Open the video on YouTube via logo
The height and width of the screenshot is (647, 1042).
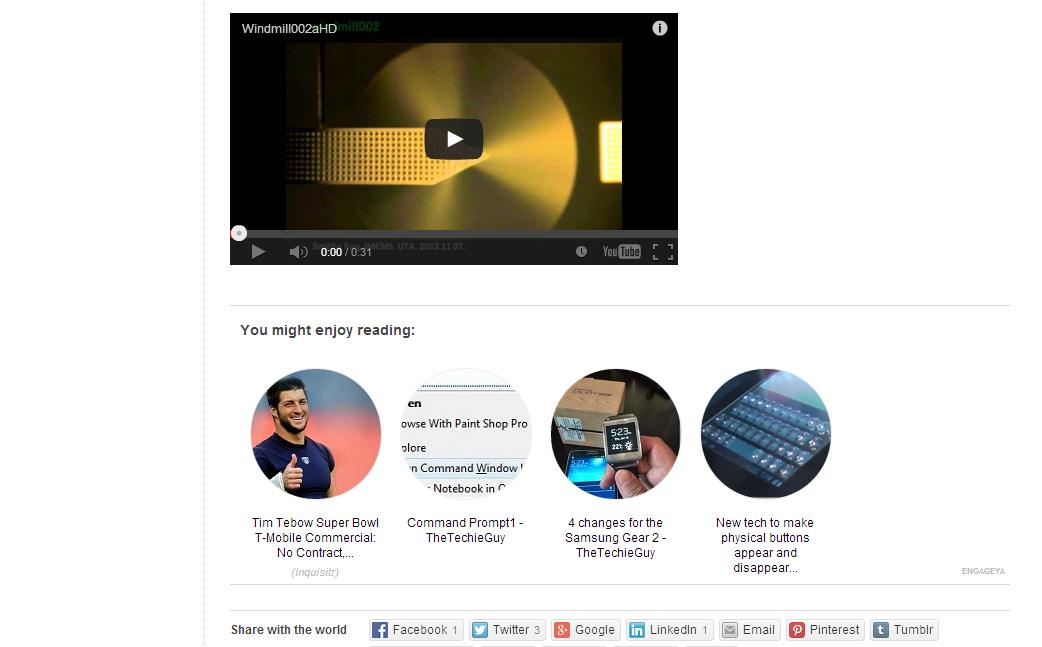[621, 252]
